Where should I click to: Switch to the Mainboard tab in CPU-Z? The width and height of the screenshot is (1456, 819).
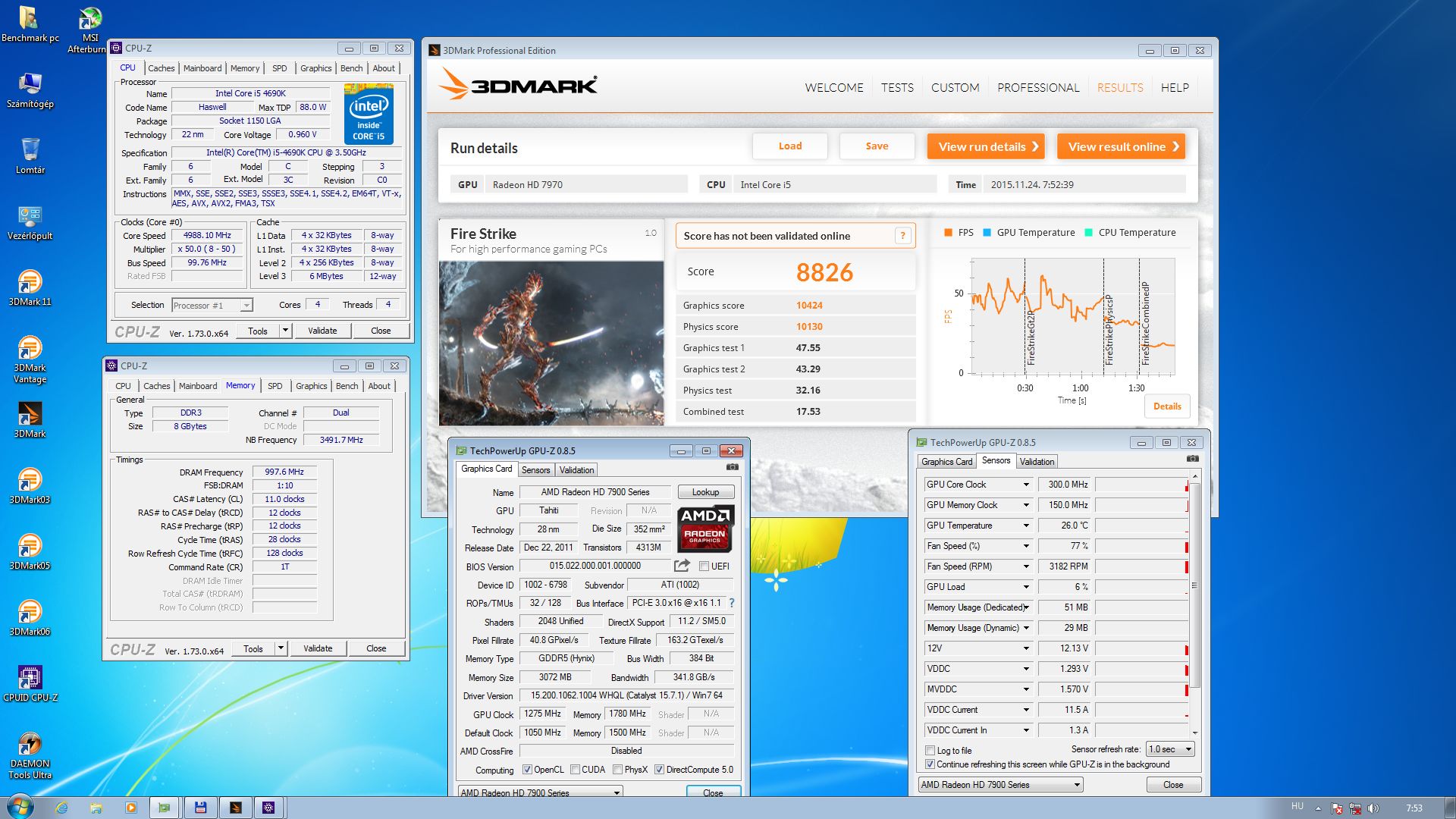202,68
